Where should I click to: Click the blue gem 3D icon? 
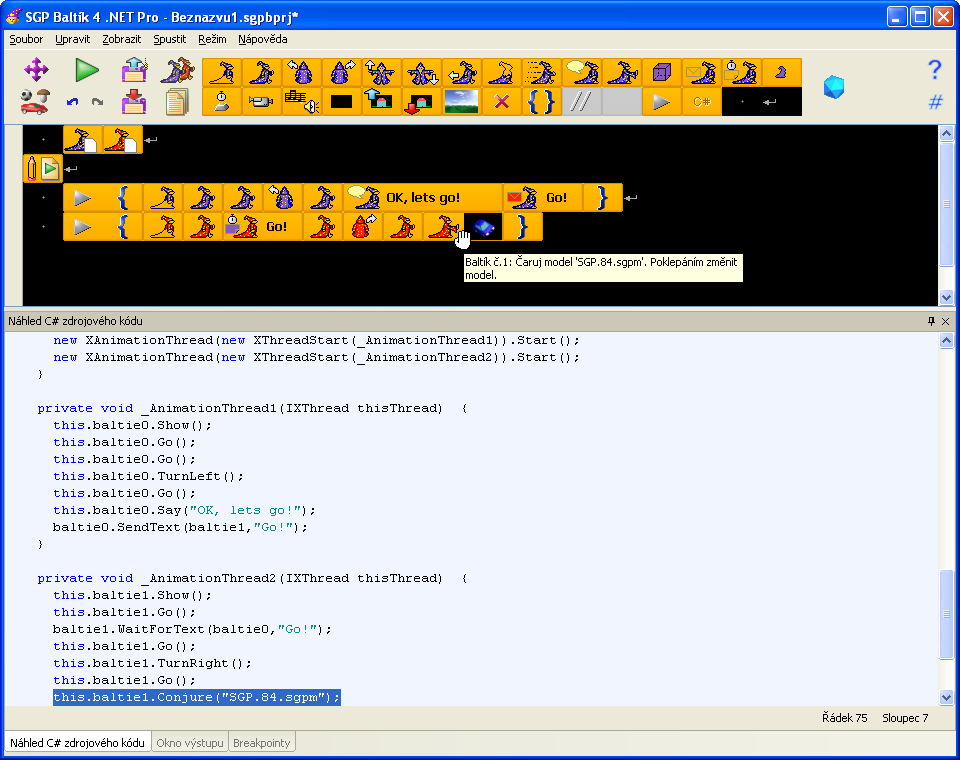pos(834,87)
